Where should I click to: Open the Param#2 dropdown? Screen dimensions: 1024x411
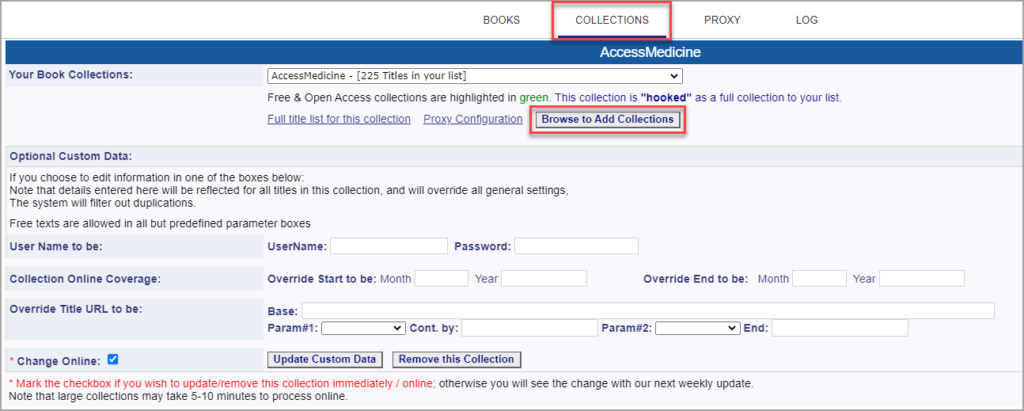pos(698,328)
